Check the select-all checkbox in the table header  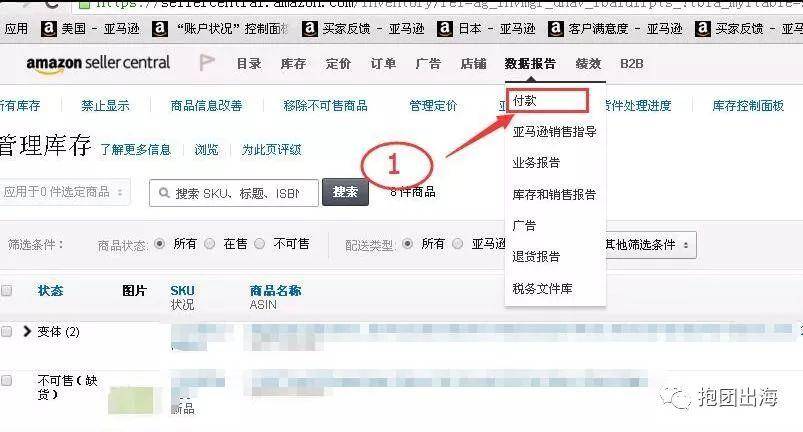7,291
